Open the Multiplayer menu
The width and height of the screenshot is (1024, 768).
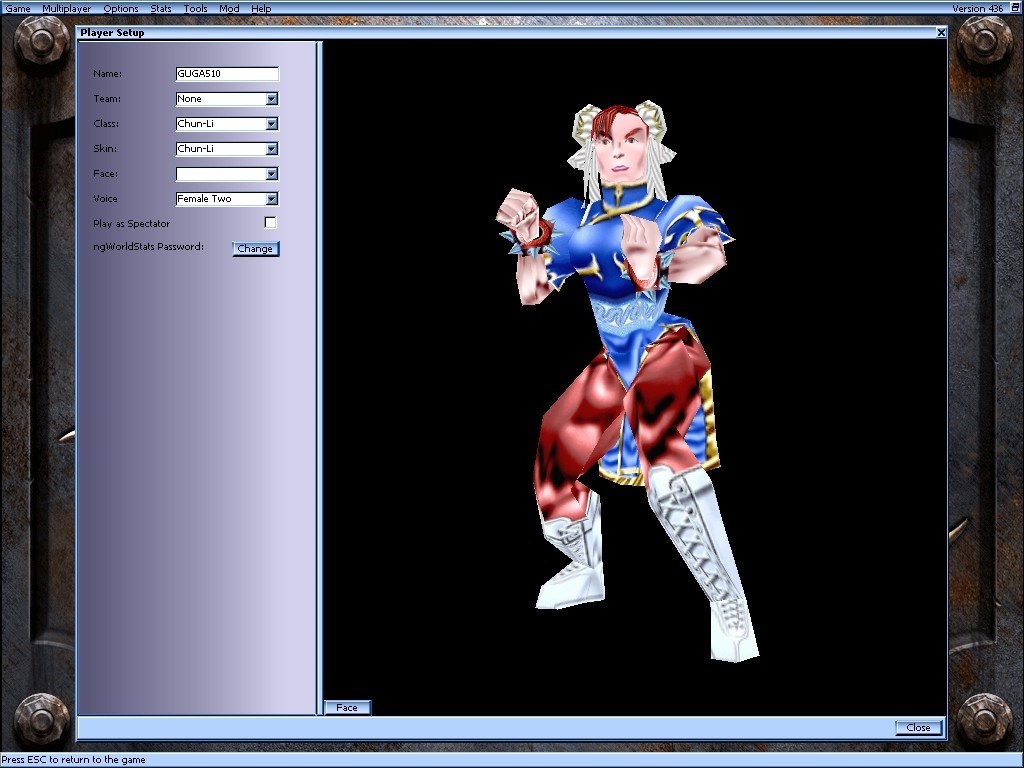click(67, 8)
